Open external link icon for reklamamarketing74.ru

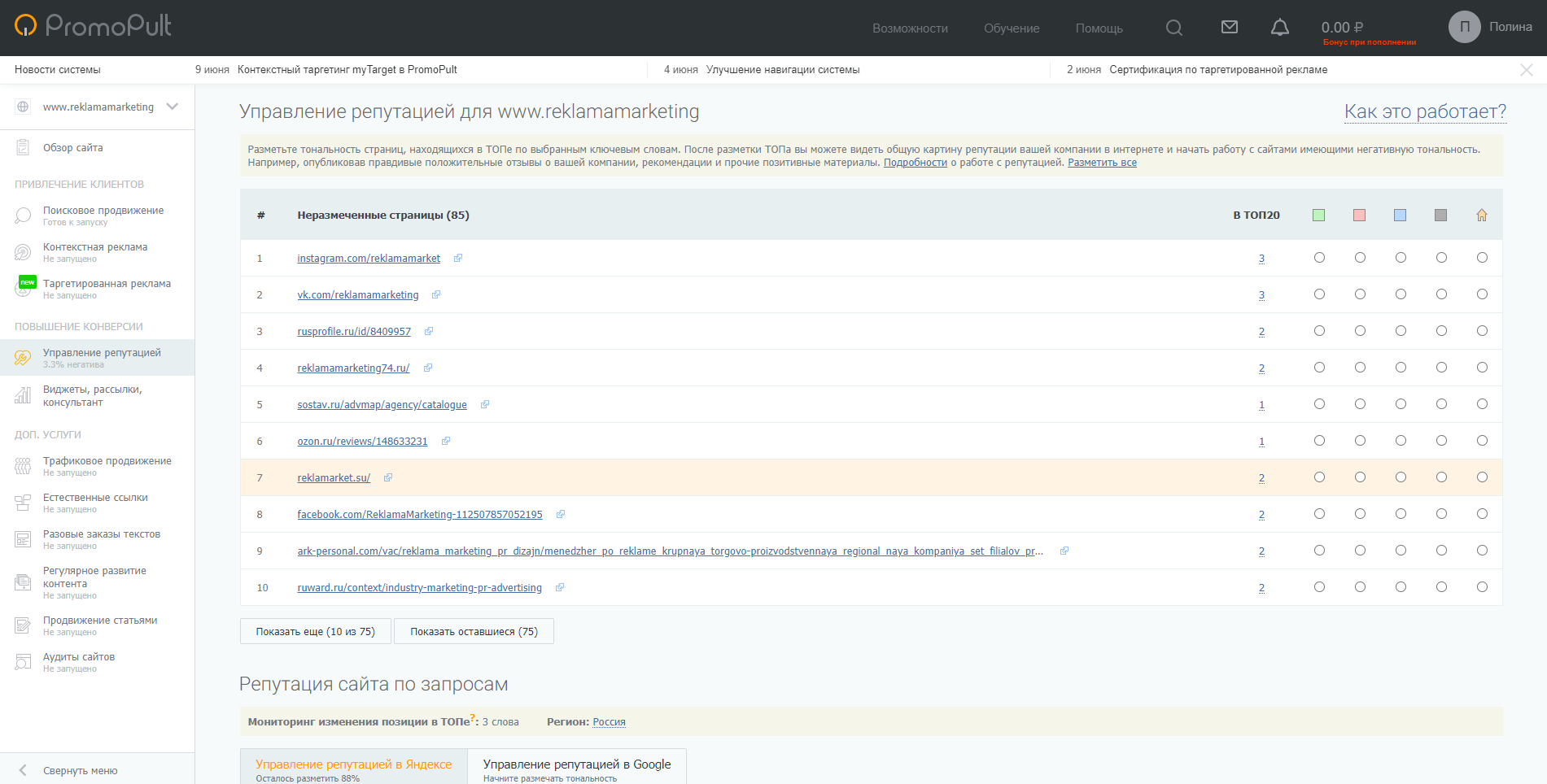coord(428,368)
